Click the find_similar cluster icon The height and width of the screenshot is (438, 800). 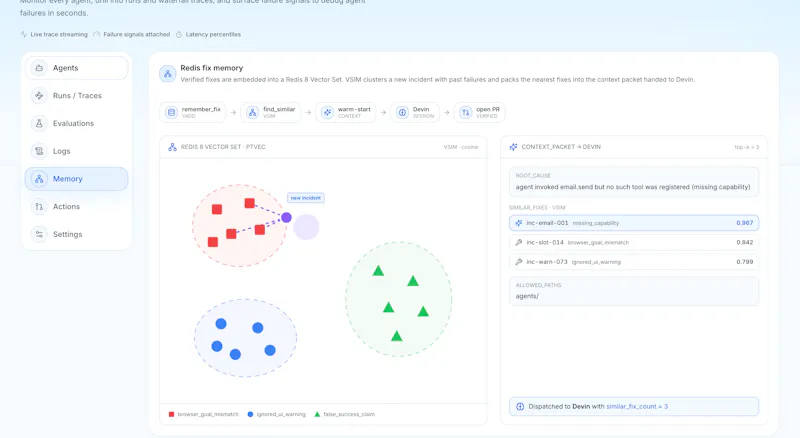pos(252,112)
